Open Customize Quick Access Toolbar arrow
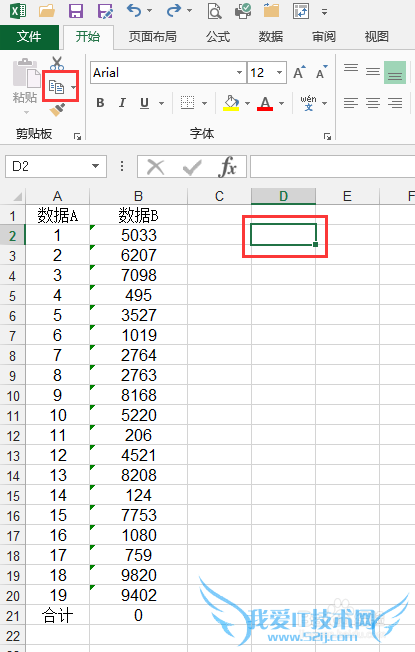The image size is (415, 652). point(324,12)
